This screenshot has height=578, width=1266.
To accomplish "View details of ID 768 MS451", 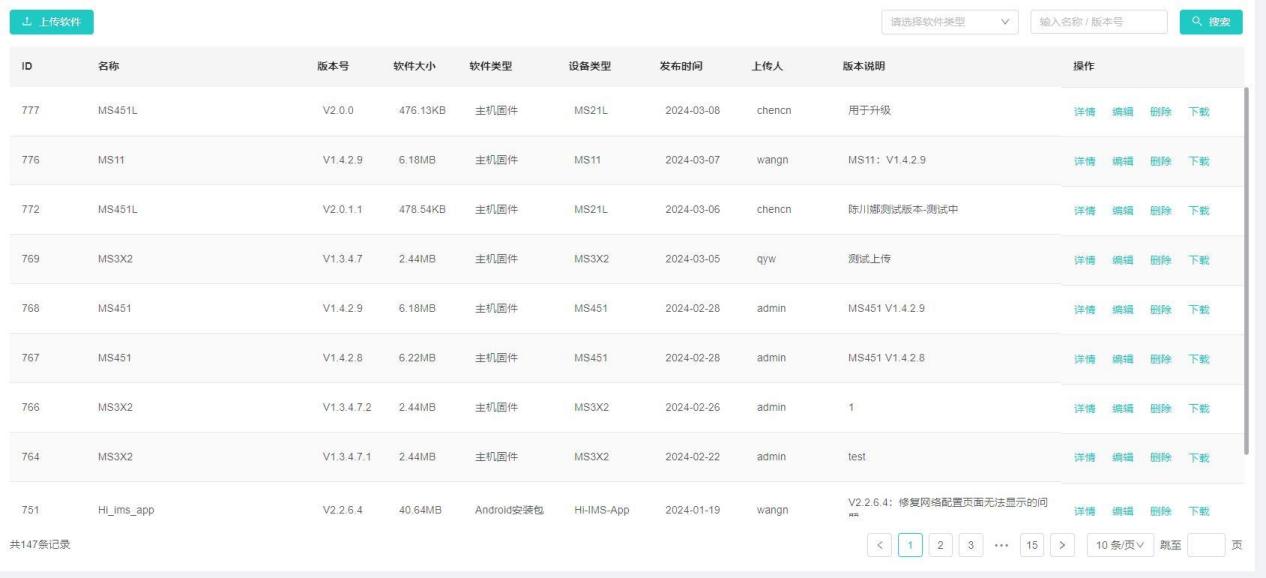I will tap(1084, 310).
